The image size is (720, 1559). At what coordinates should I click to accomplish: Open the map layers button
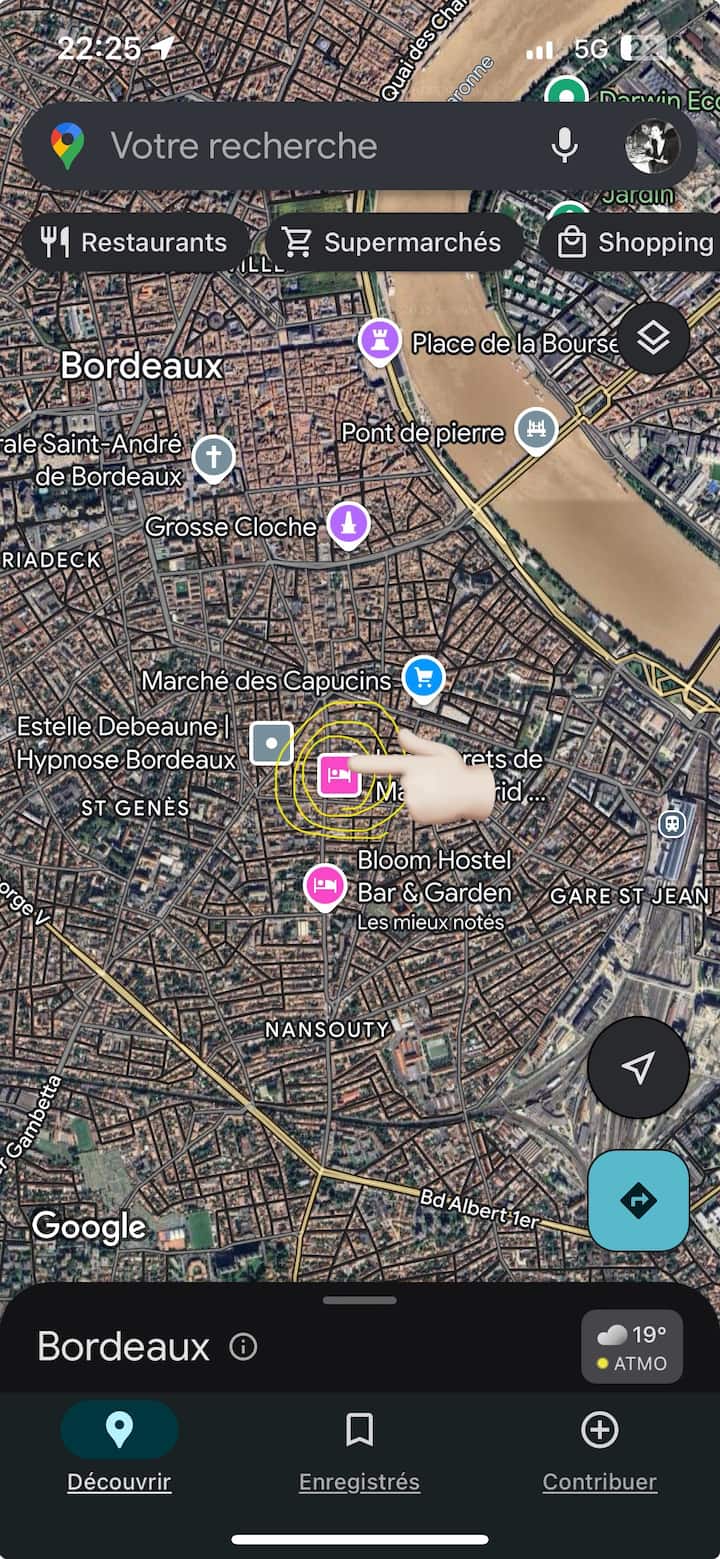(x=653, y=339)
